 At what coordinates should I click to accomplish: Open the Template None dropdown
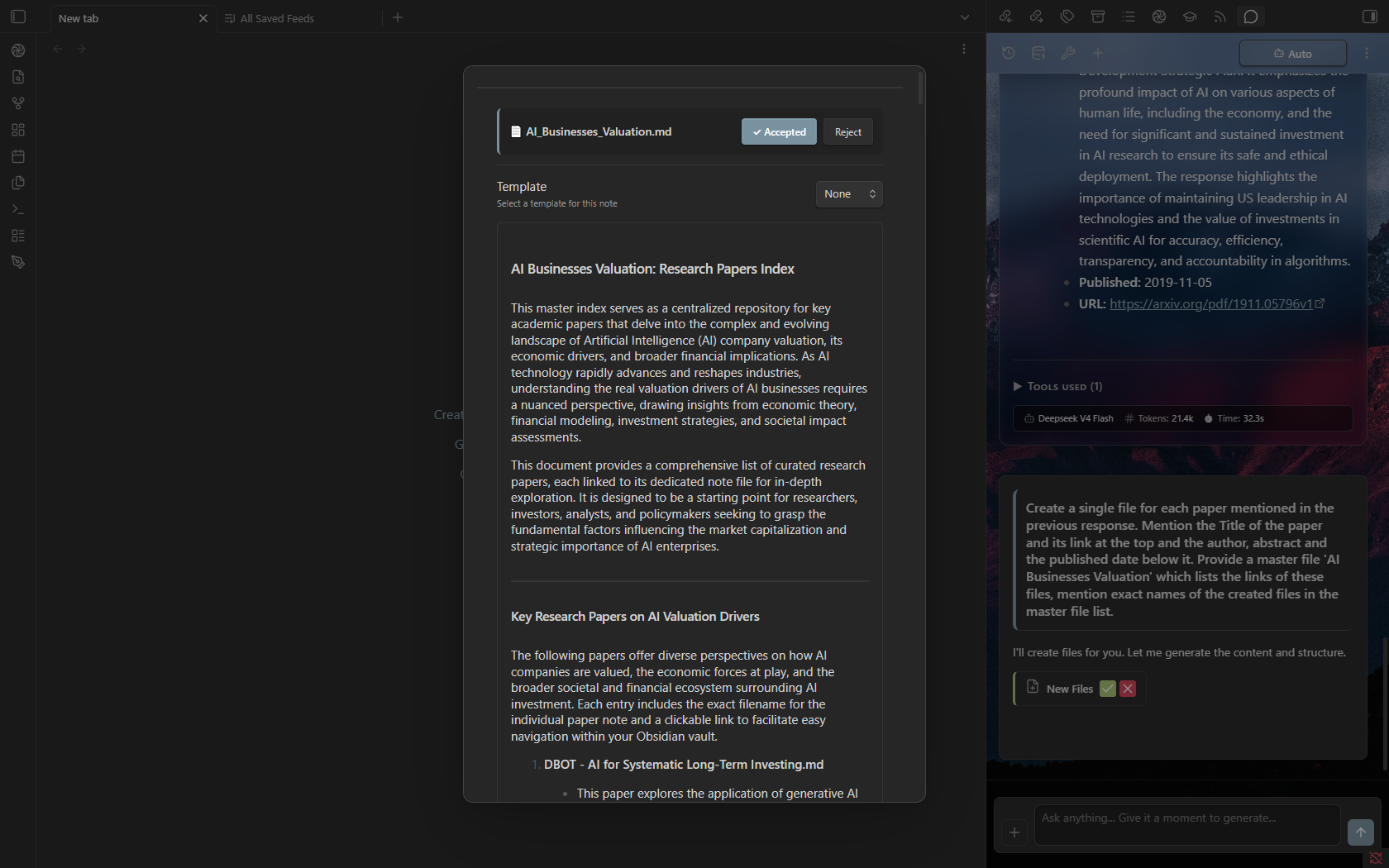coord(849,194)
